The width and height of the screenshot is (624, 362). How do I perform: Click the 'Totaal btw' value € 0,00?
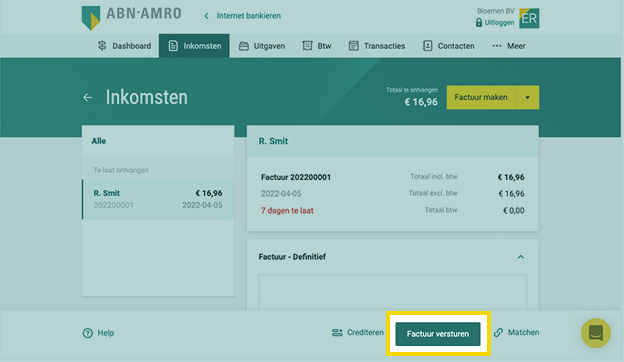[x=513, y=211]
